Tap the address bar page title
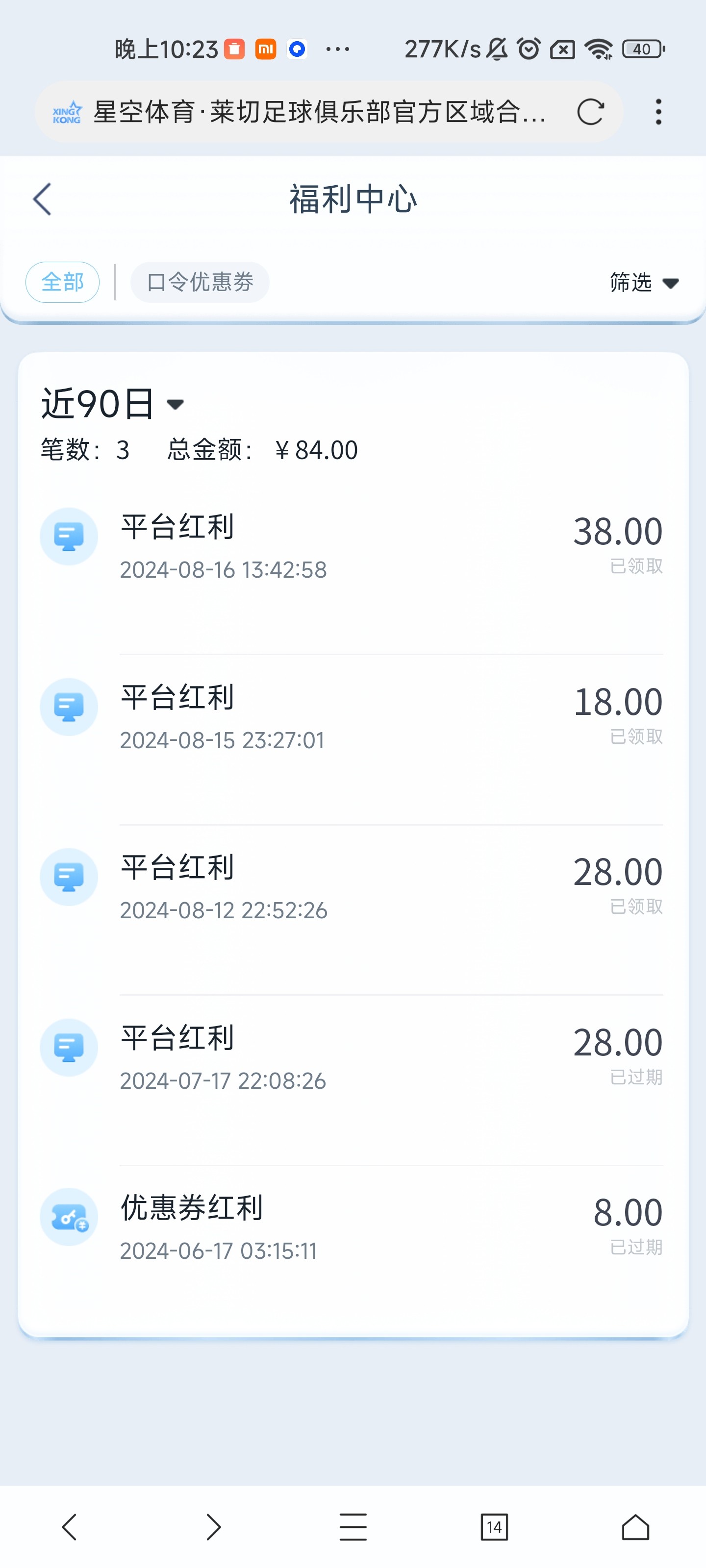Screen dimensions: 706x1568 click(x=319, y=112)
